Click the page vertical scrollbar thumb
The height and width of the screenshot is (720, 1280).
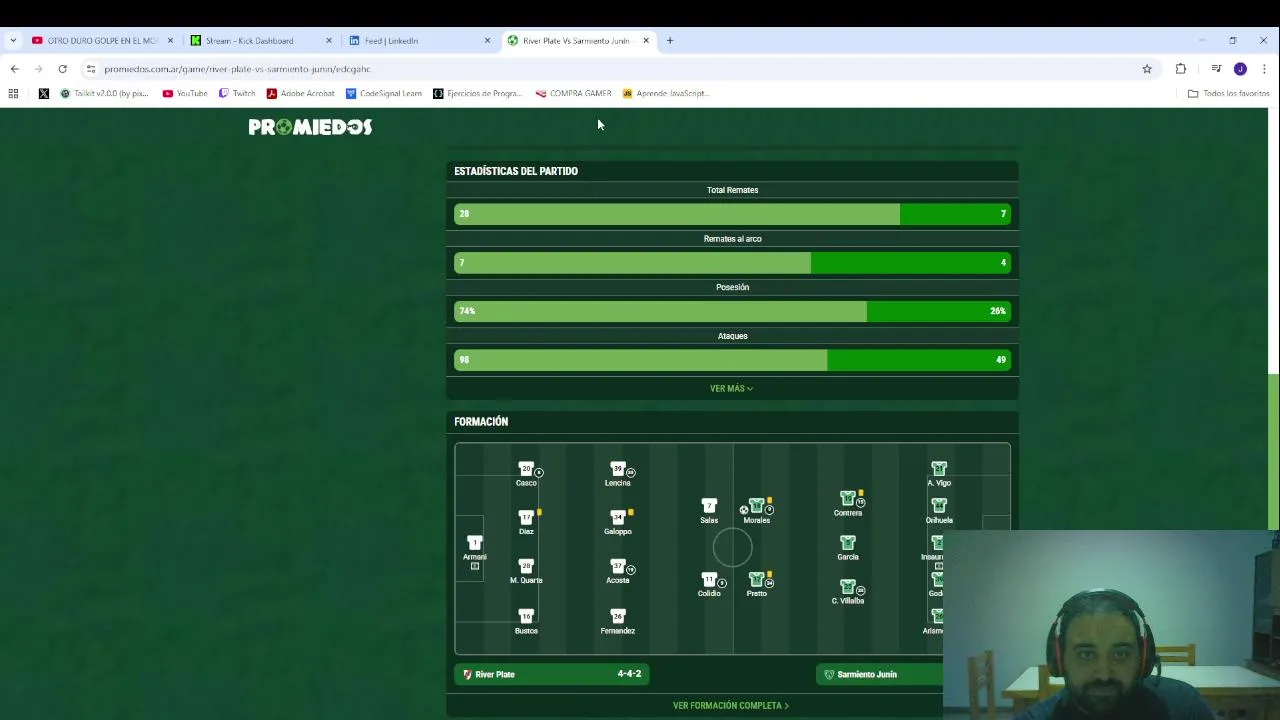click(x=1273, y=452)
